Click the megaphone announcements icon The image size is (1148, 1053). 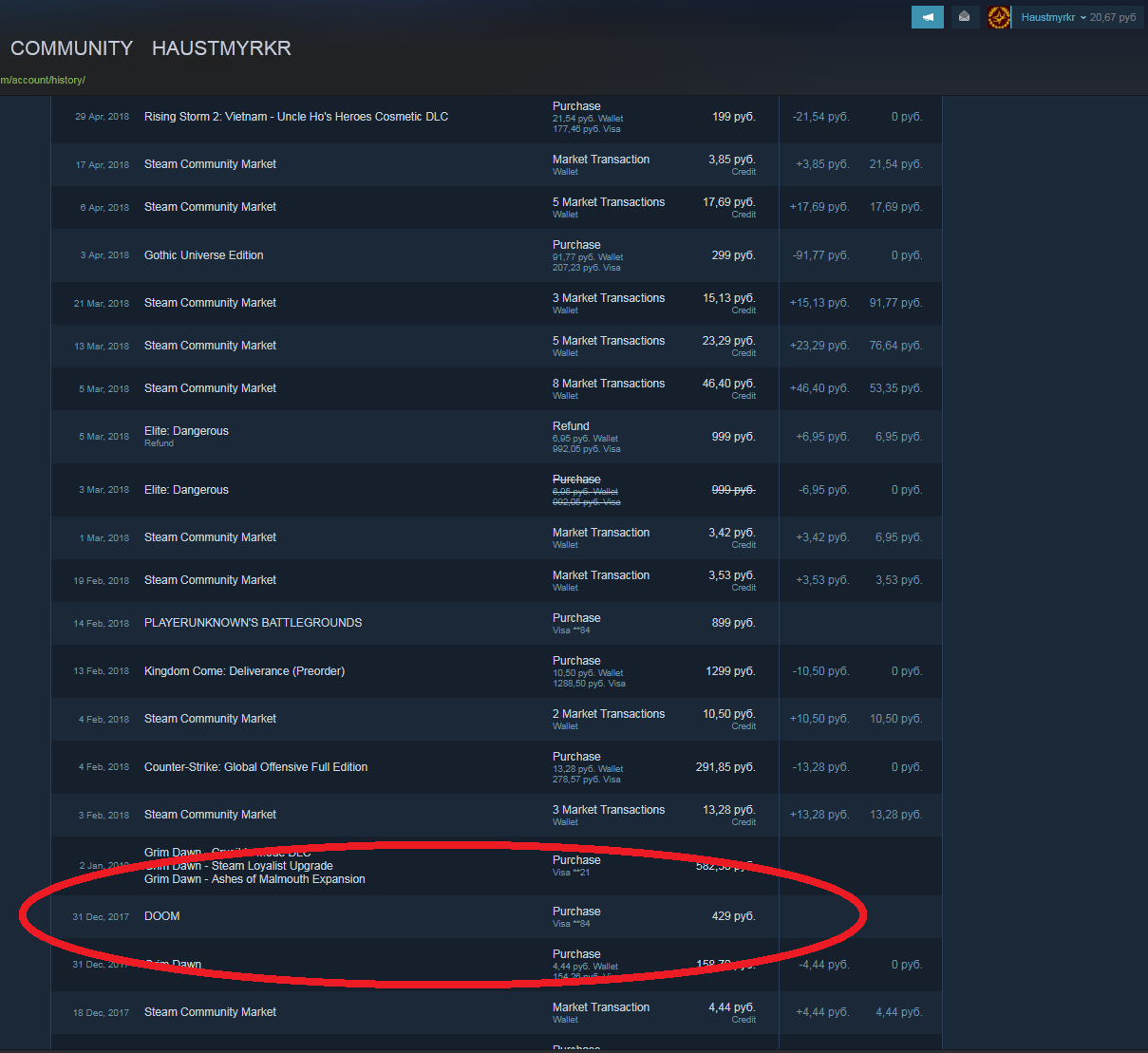pos(927,17)
